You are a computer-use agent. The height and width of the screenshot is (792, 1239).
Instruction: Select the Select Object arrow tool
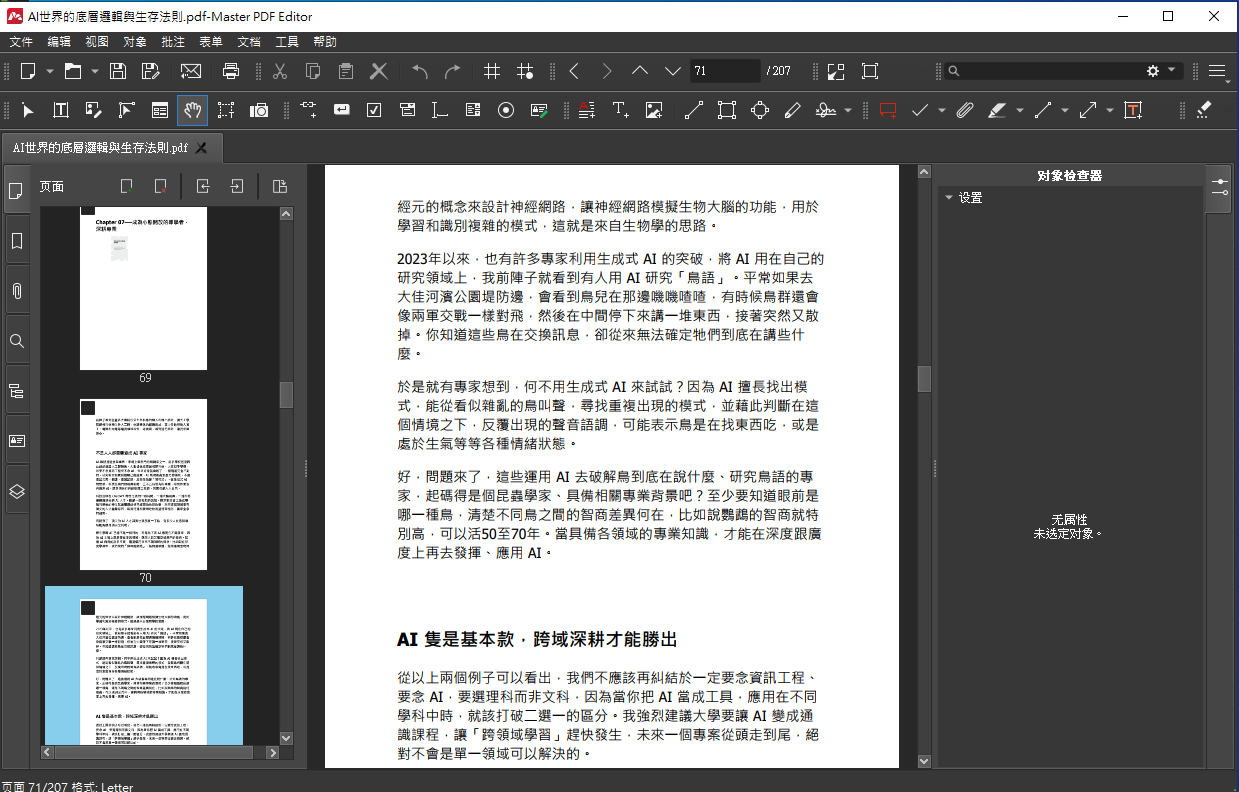[x=28, y=110]
